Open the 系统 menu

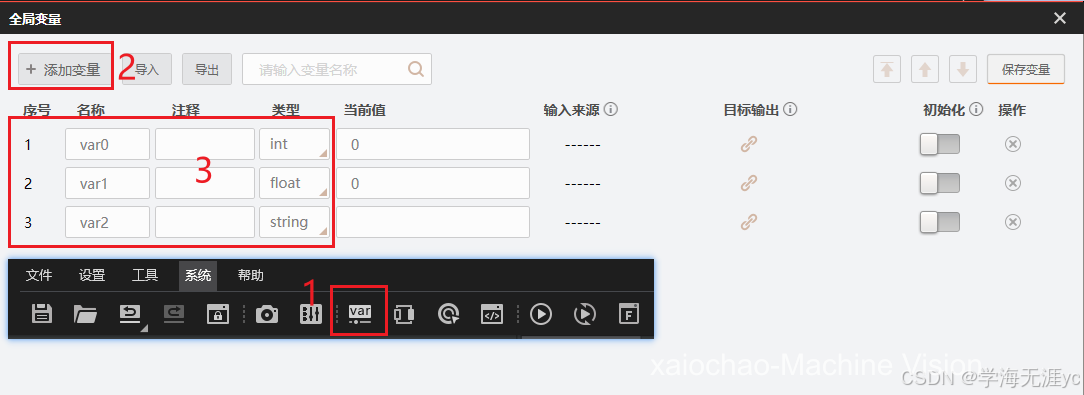198,275
